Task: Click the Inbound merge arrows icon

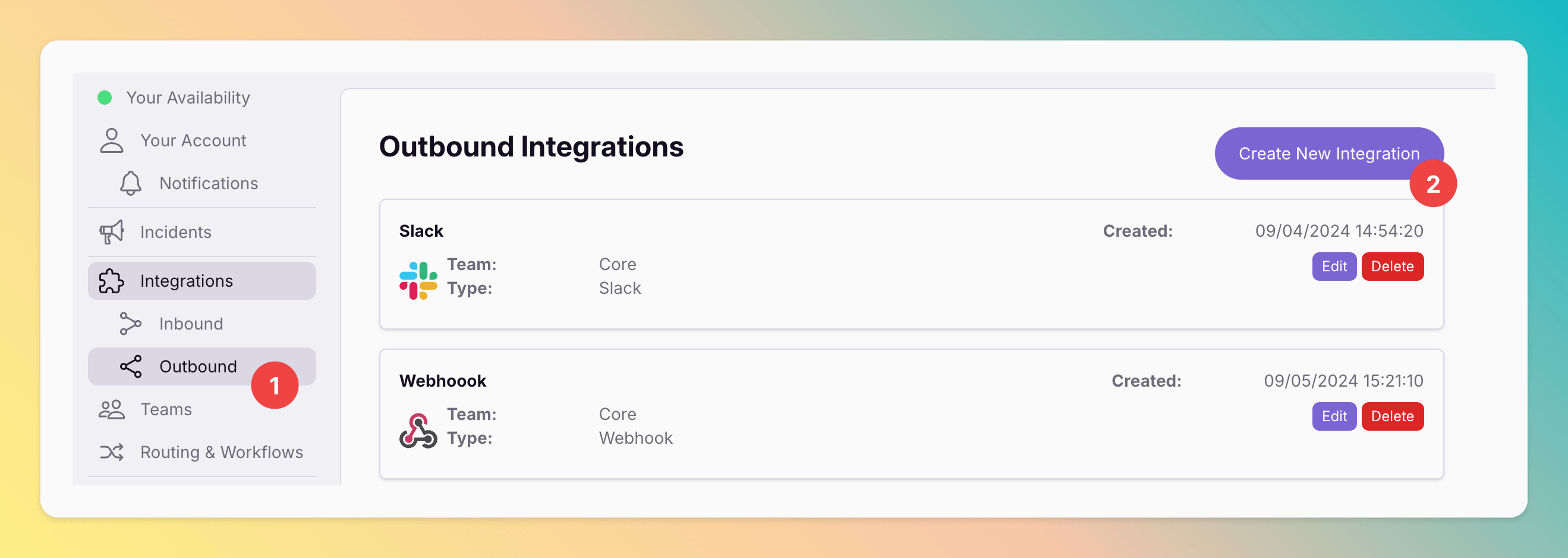Action: pyautogui.click(x=130, y=324)
